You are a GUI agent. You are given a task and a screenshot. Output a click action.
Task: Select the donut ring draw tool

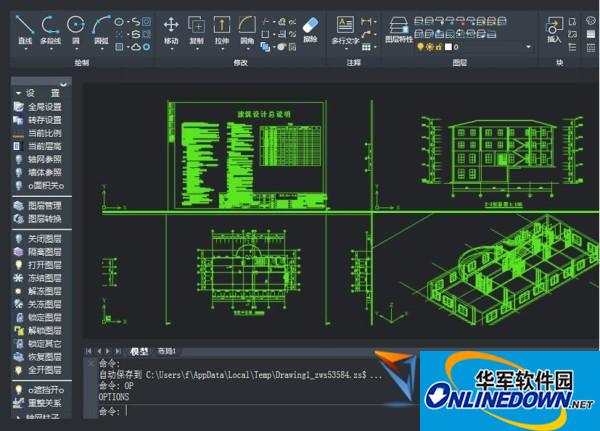click(x=147, y=47)
